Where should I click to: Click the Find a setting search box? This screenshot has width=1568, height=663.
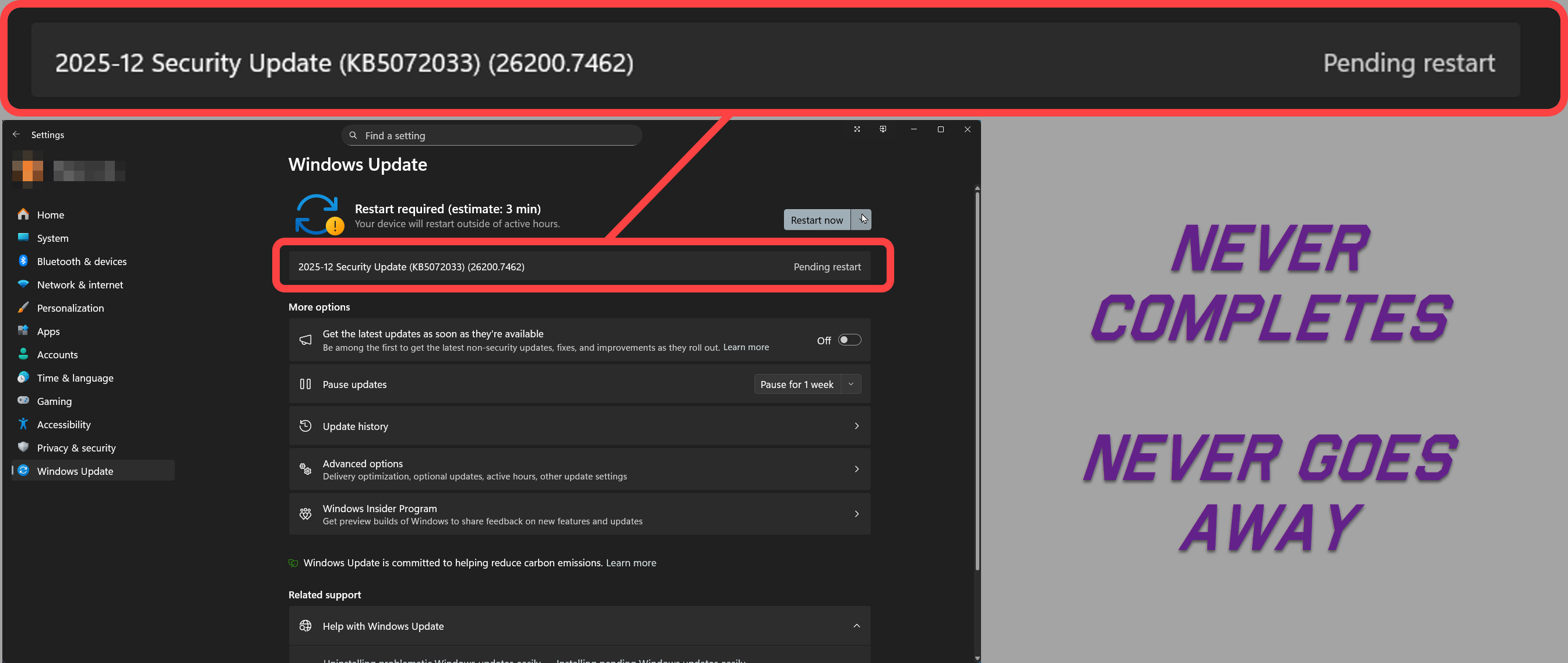492,135
